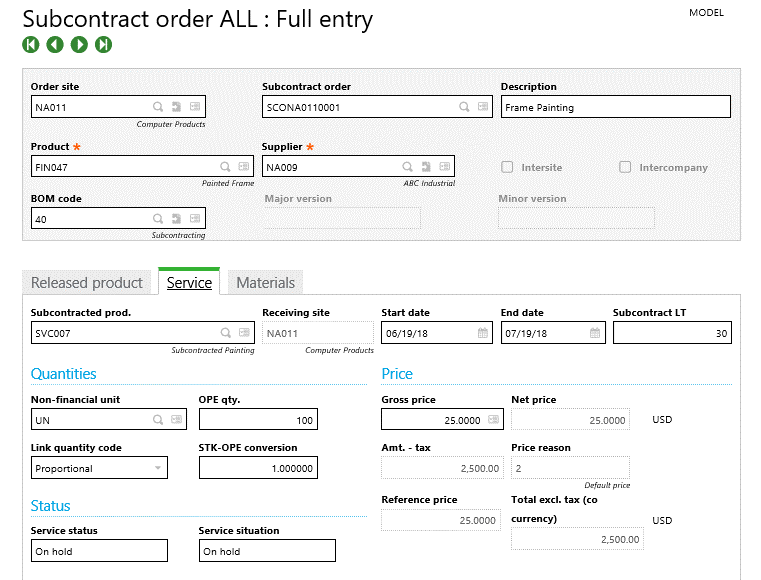
Task: Click the next record arrow icon
Action: (79, 45)
